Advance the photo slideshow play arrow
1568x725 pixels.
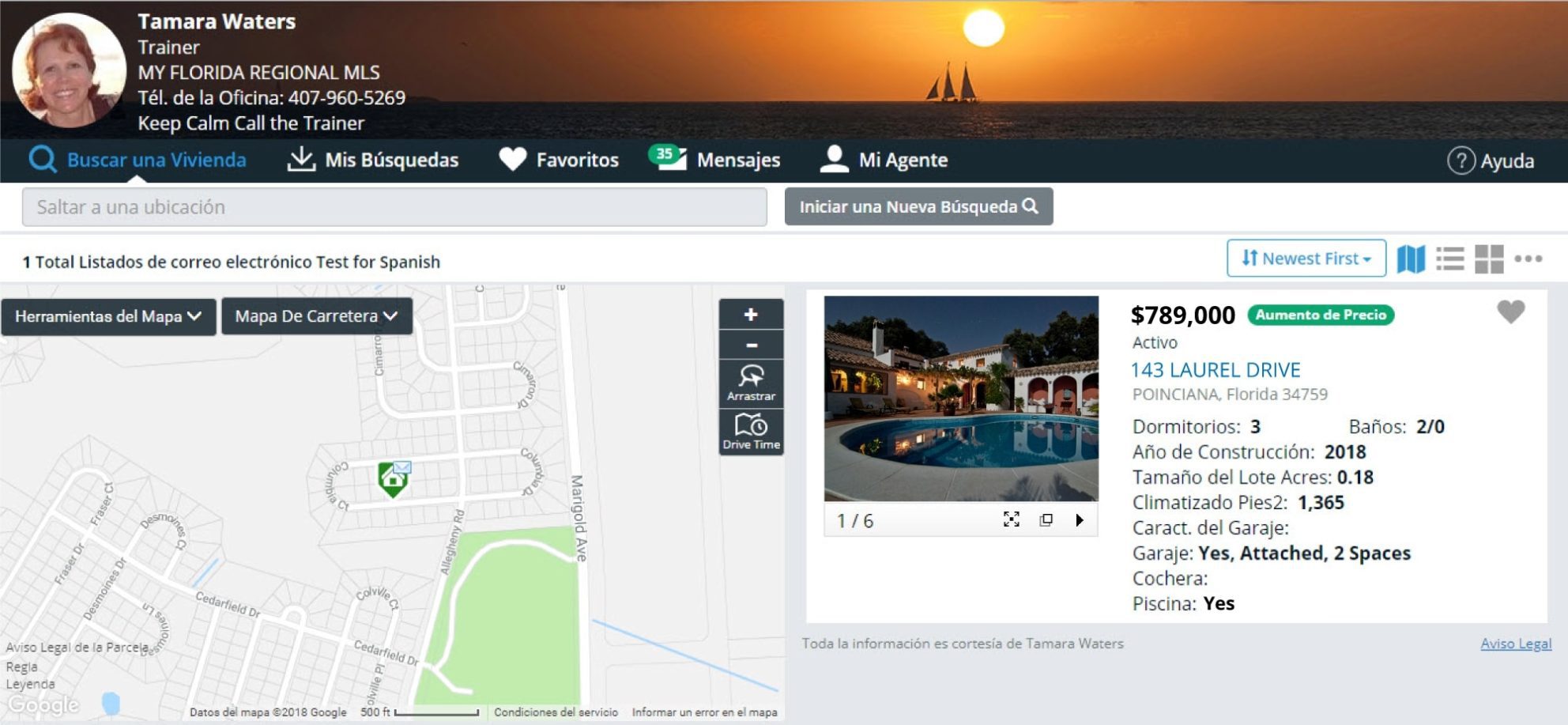pos(1080,519)
